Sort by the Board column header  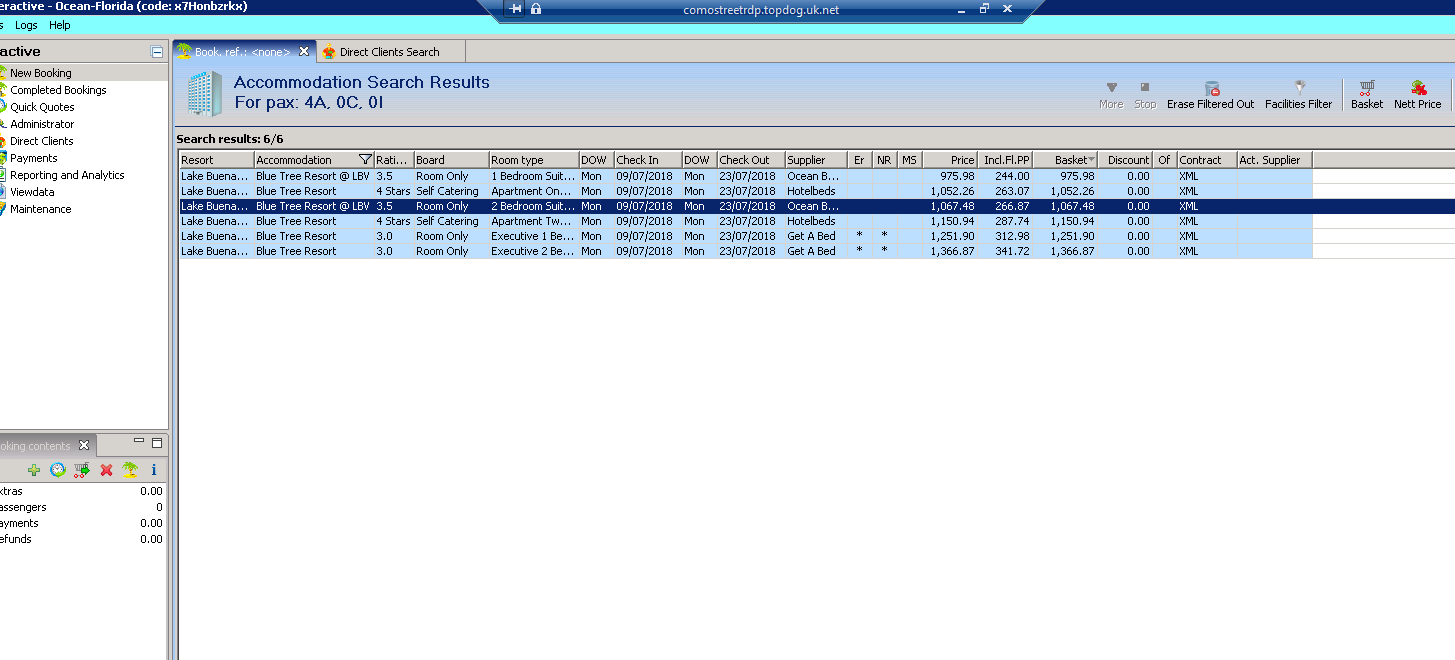coord(451,160)
